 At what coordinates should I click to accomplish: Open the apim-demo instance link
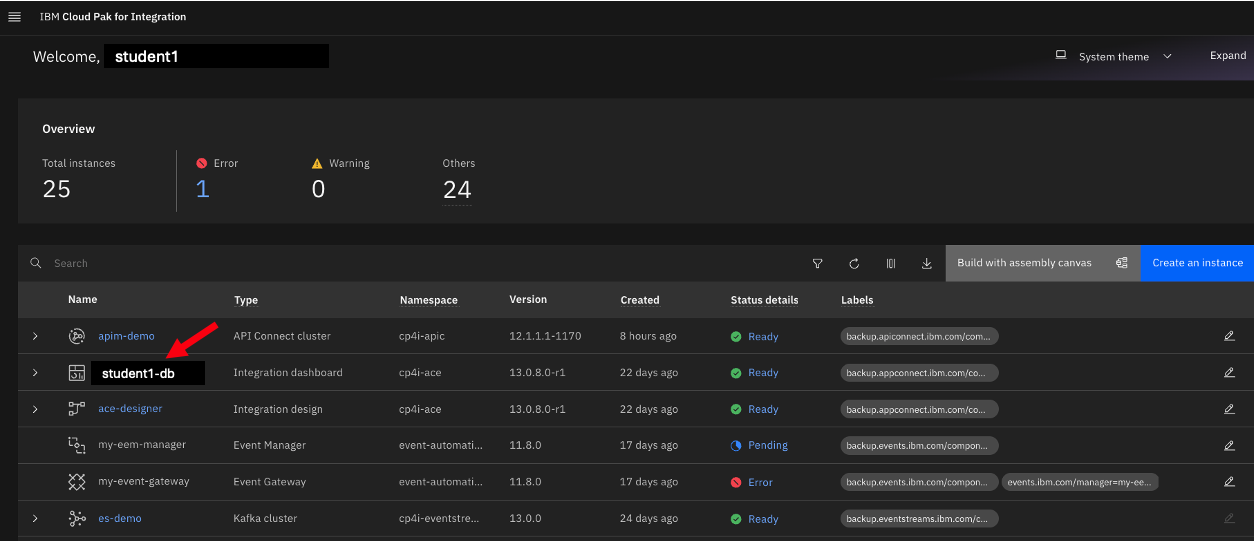coord(126,336)
